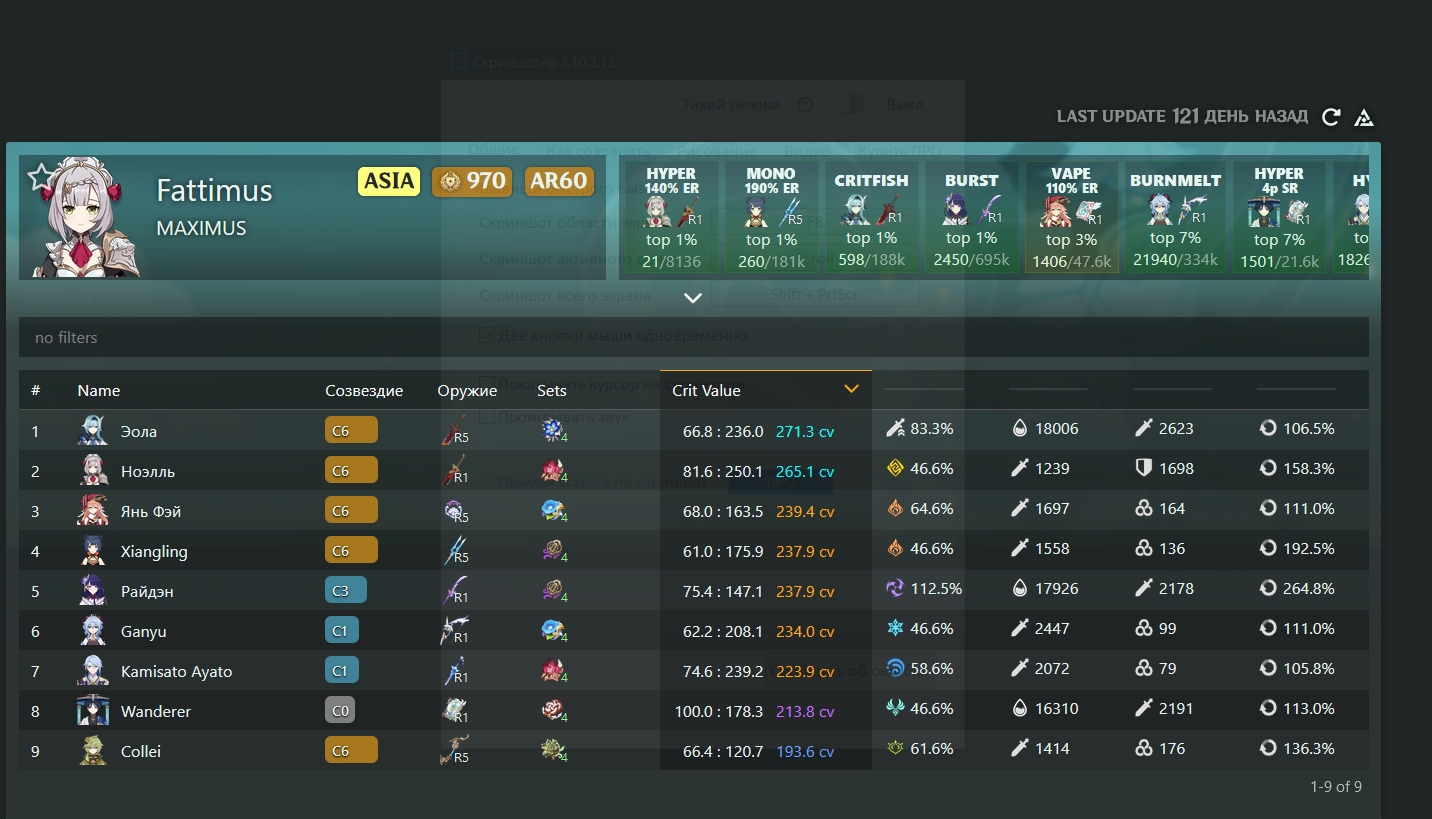Click Райдэн's Electro damage icon at 112.5%

click(895, 589)
